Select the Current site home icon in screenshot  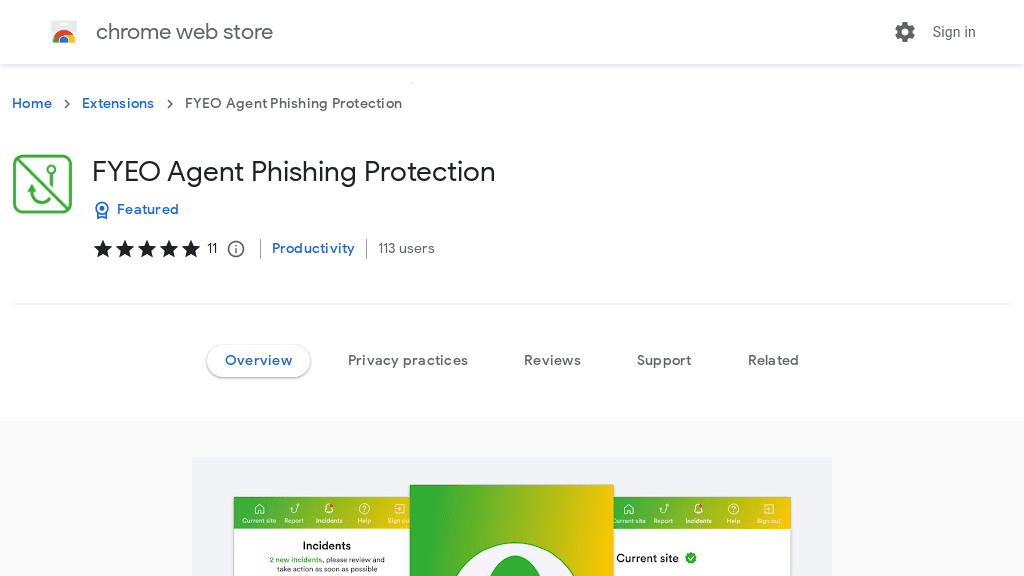click(x=258, y=508)
